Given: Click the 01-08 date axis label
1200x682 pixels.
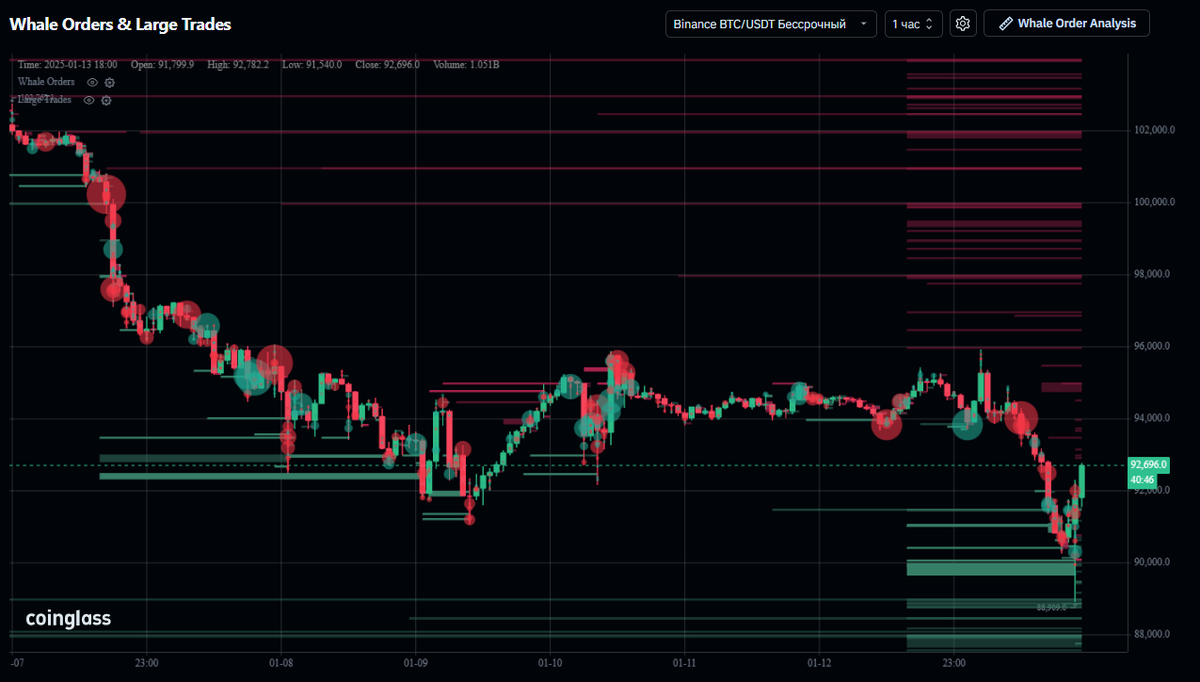Looking at the screenshot, I should (x=281, y=662).
